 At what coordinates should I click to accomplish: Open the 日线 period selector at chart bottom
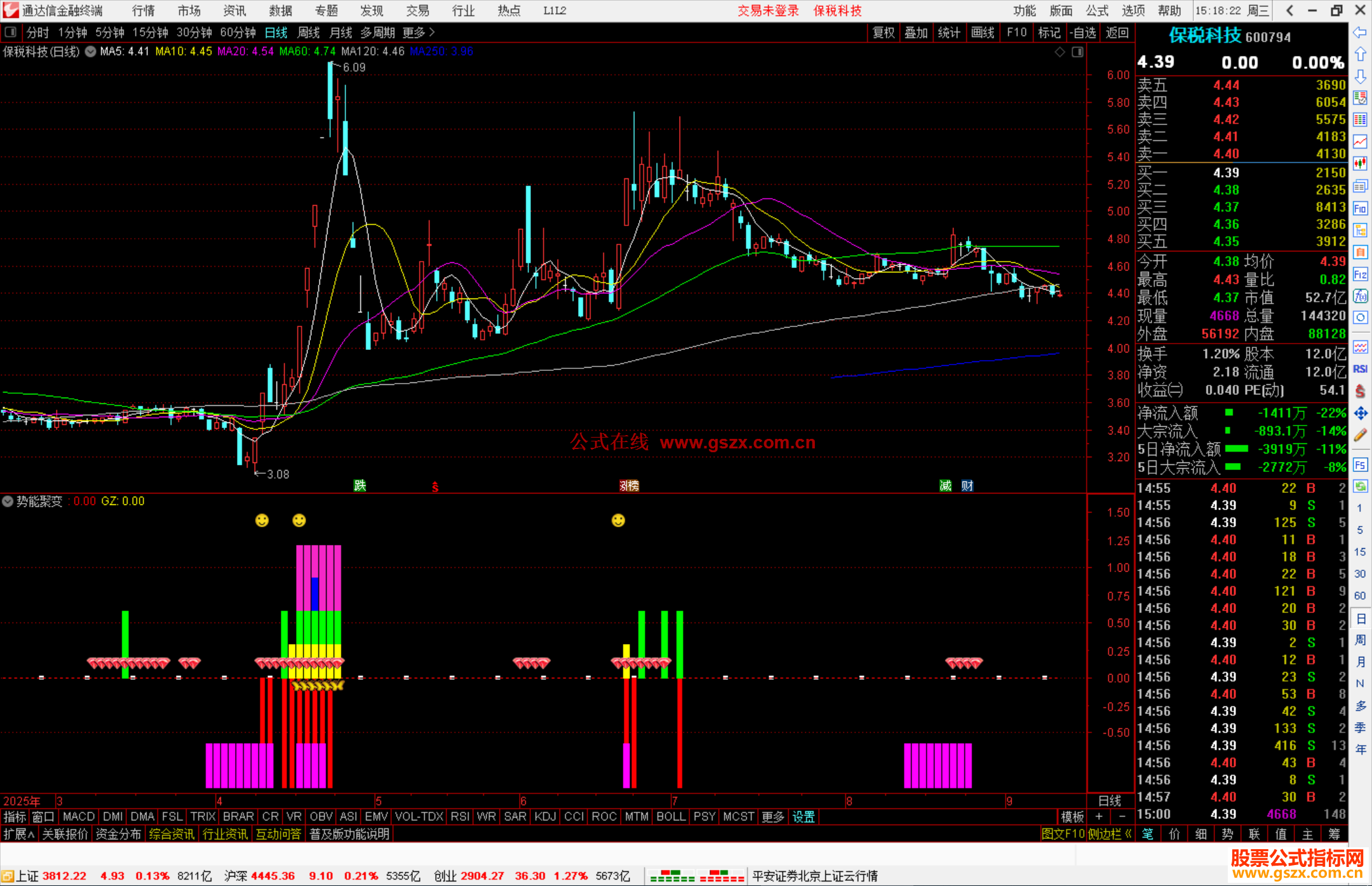click(x=1110, y=801)
